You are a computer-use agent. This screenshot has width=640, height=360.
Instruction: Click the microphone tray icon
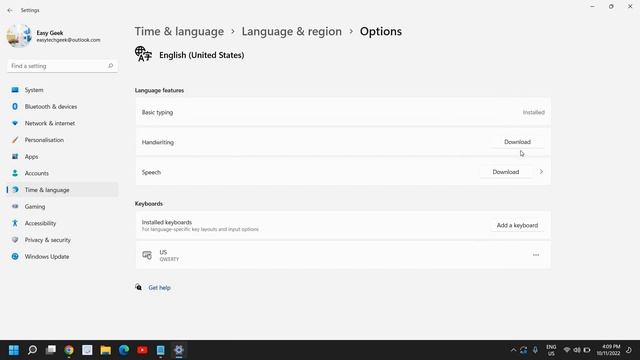click(x=535, y=350)
